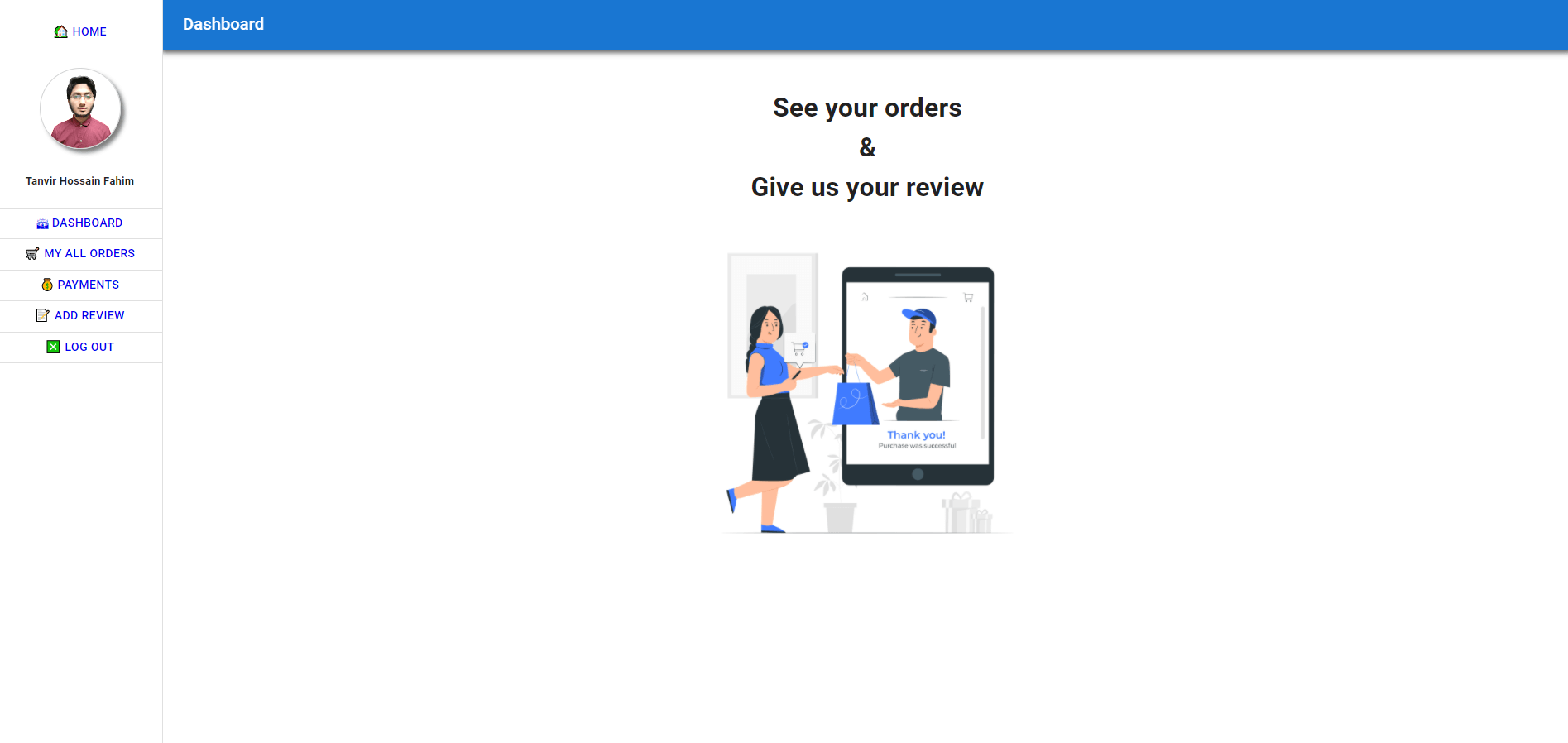Go to the DASHBOARD menu item
This screenshot has height=743, width=1568.
pos(87,223)
